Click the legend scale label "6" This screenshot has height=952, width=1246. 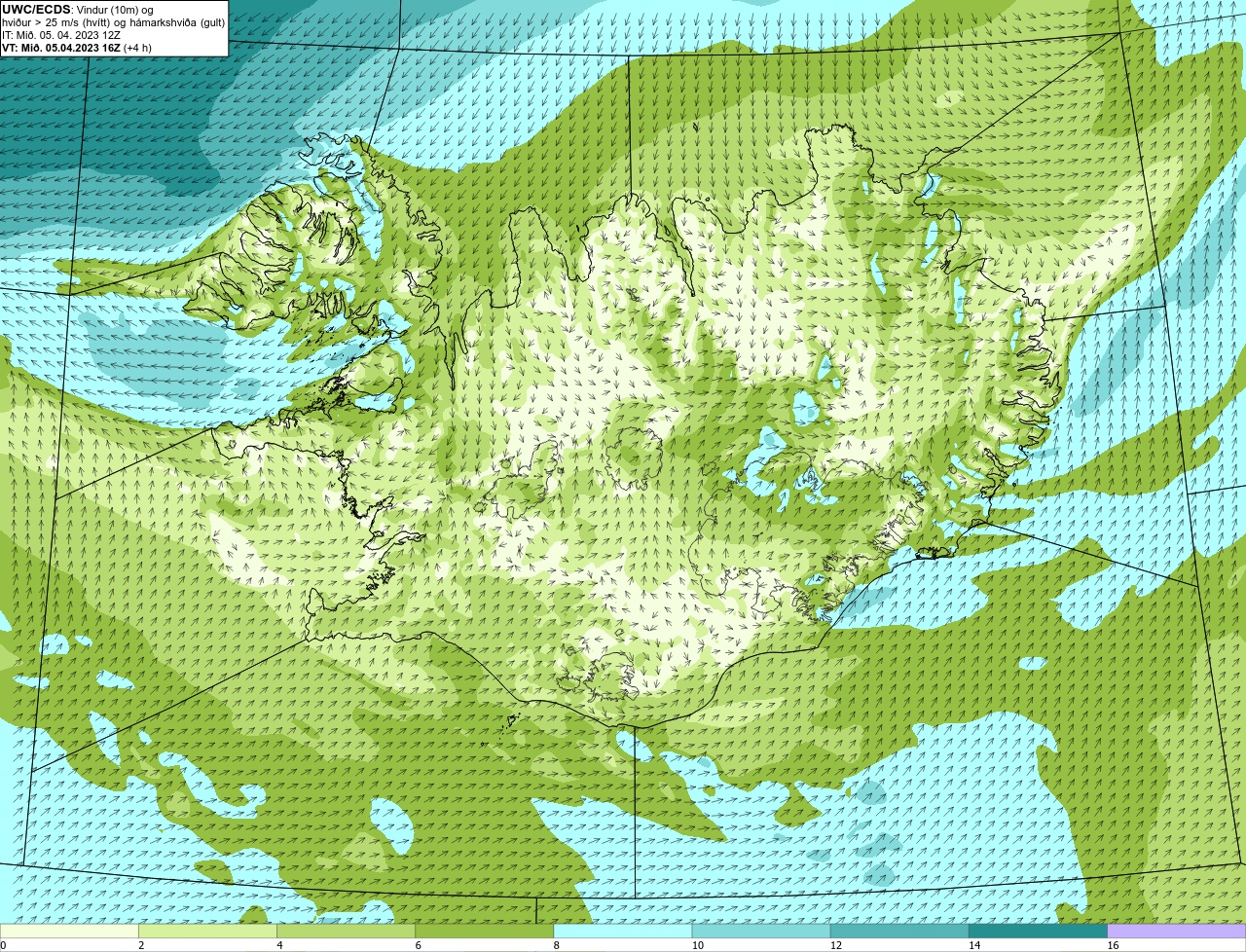(418, 946)
